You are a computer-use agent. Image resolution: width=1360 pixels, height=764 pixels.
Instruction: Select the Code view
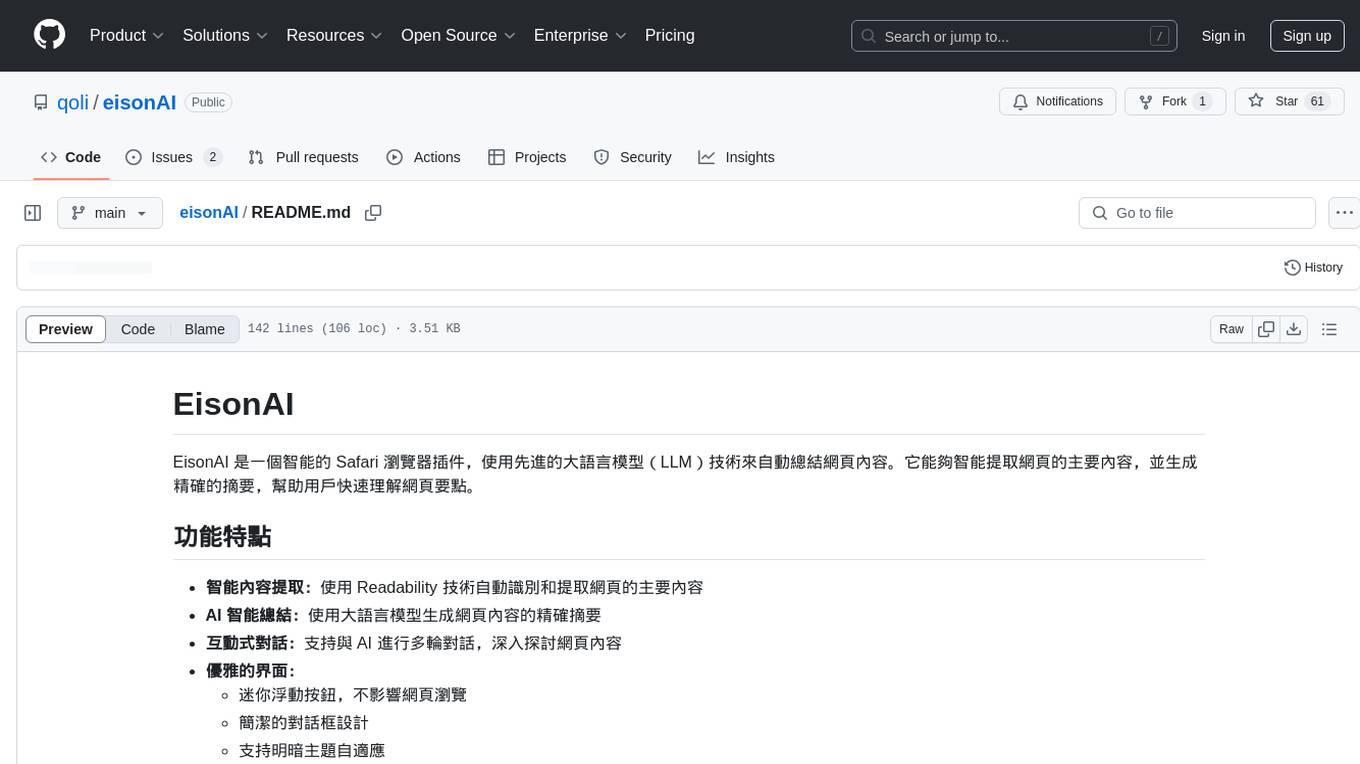click(138, 329)
